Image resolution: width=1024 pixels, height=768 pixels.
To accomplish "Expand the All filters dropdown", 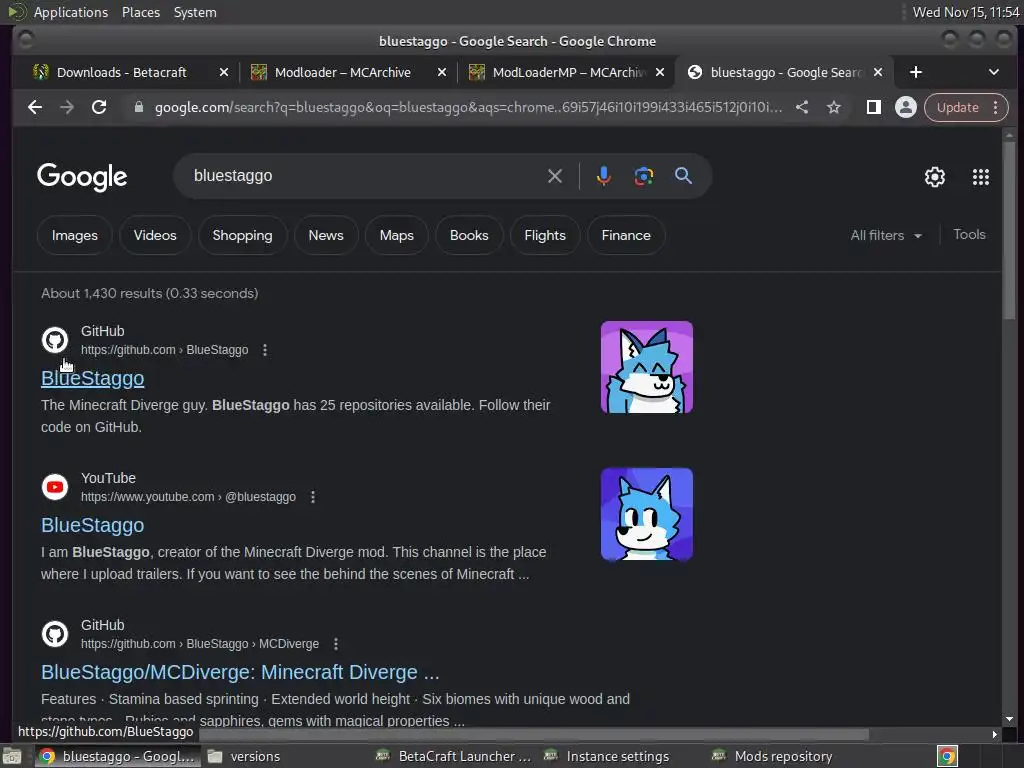I will coord(886,235).
